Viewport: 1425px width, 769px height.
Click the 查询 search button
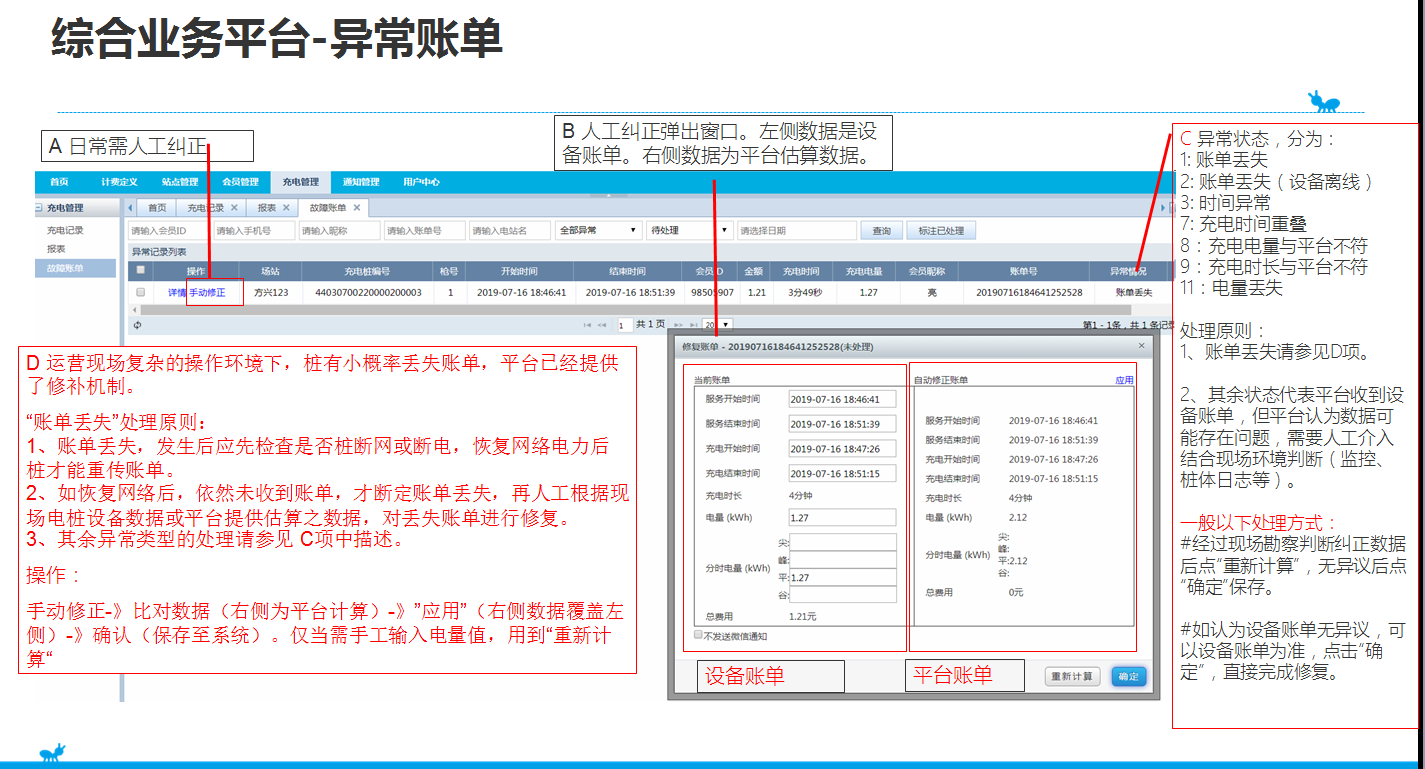pos(880,229)
